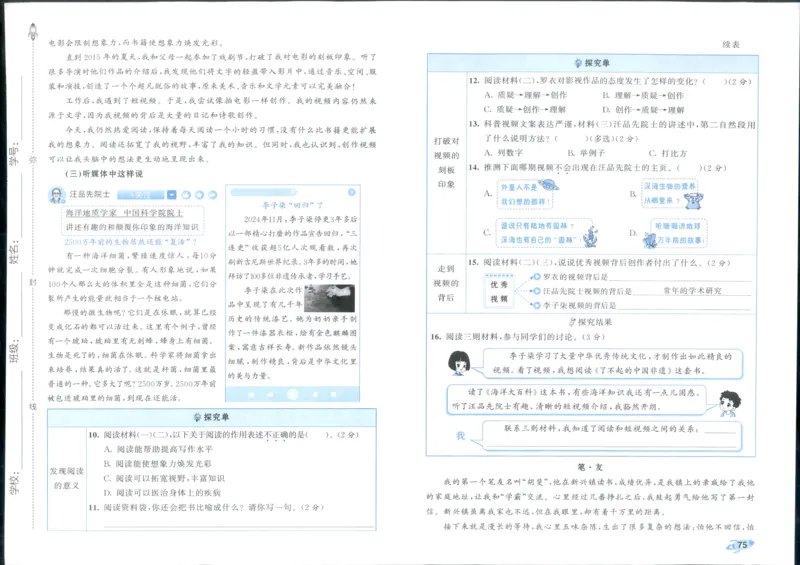Click the blue title 李子柒"回归"了
800x565 pixels.
[x=292, y=205]
